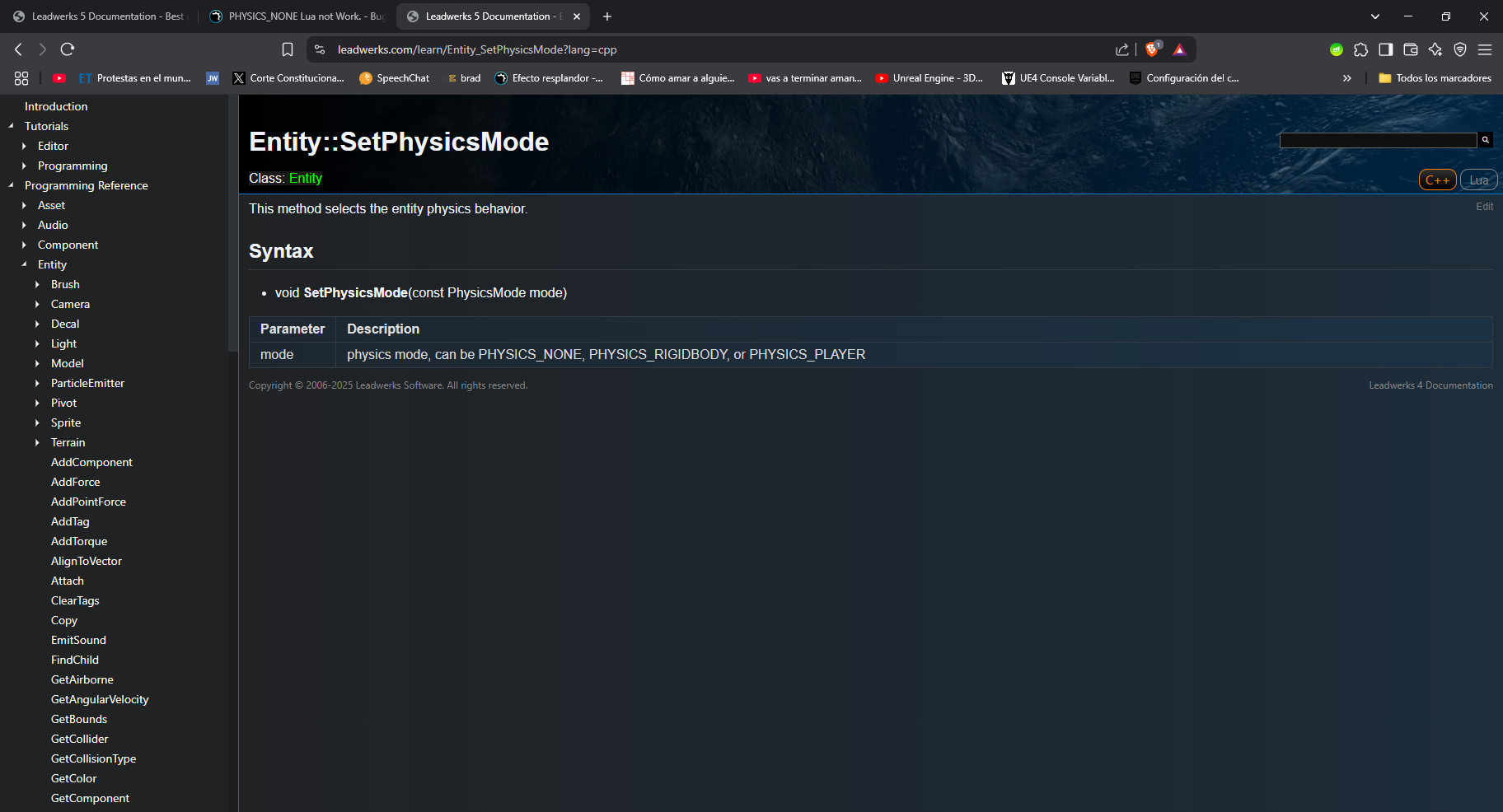Image resolution: width=1503 pixels, height=812 pixels.
Task: Switch to first Leadwerks 5 Documentation tab
Action: [99, 16]
